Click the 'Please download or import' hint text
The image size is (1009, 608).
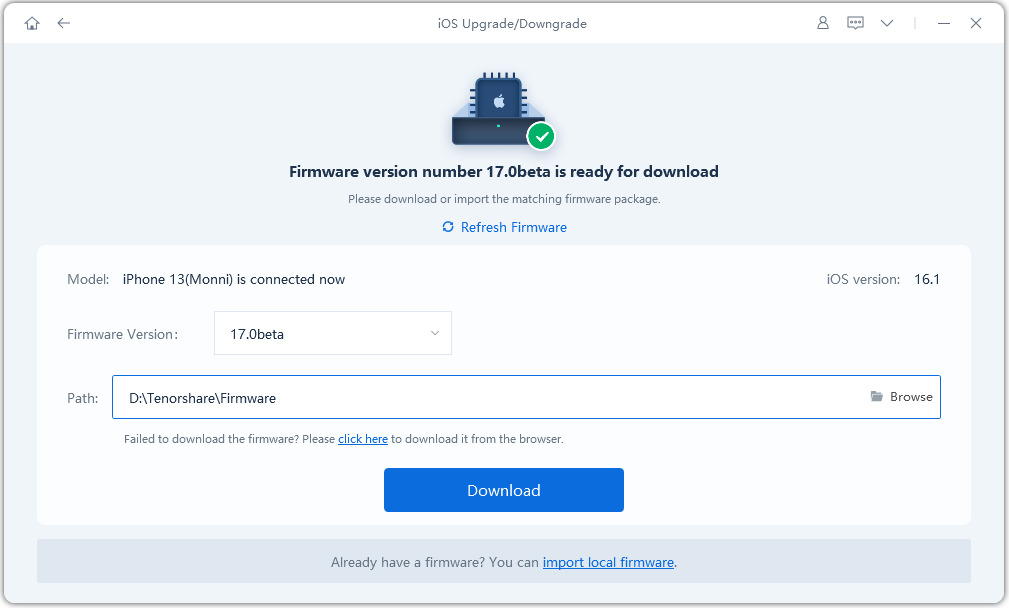click(x=504, y=199)
